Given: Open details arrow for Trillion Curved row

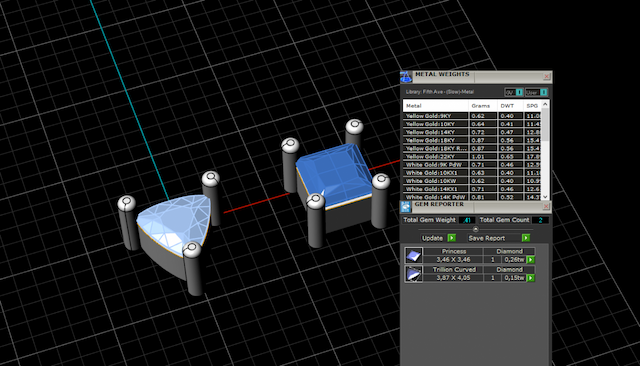Looking at the screenshot, I should click(x=531, y=278).
